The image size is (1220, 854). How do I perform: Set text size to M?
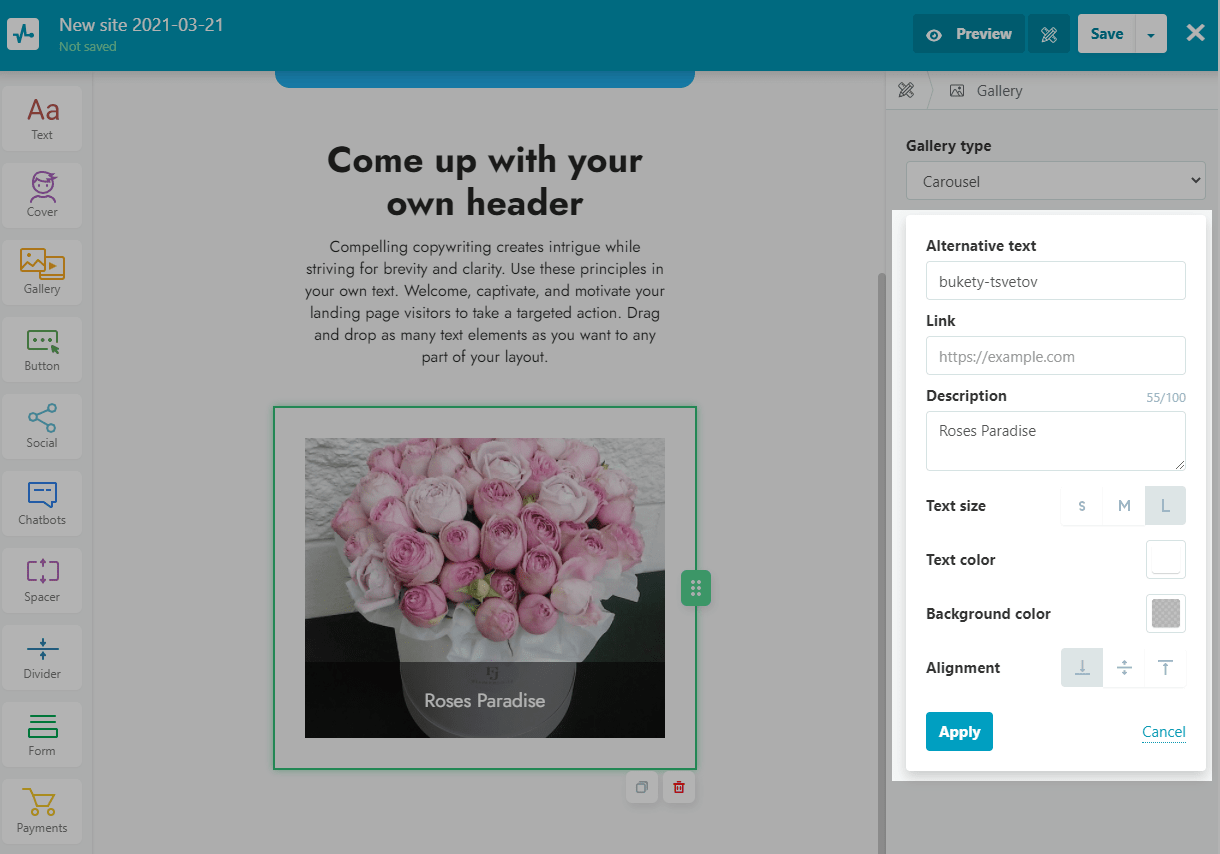click(x=1124, y=506)
